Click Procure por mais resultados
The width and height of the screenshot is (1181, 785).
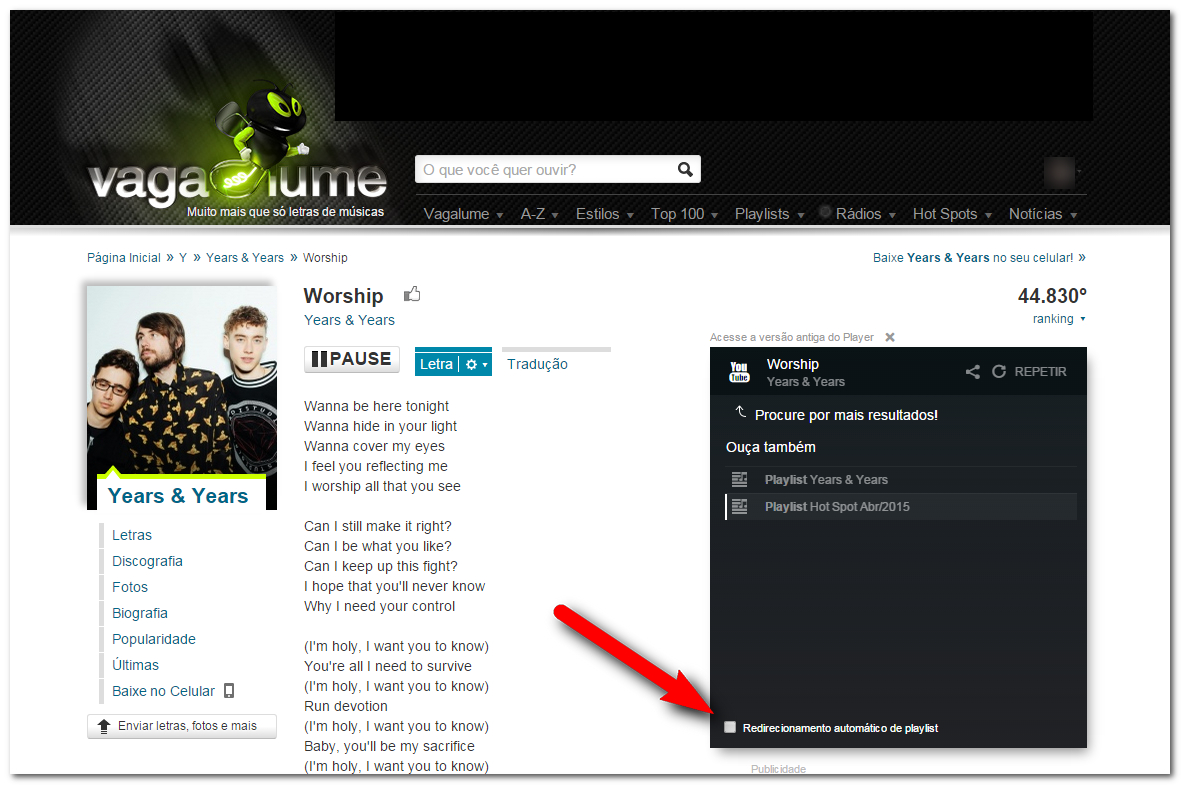[x=846, y=415]
